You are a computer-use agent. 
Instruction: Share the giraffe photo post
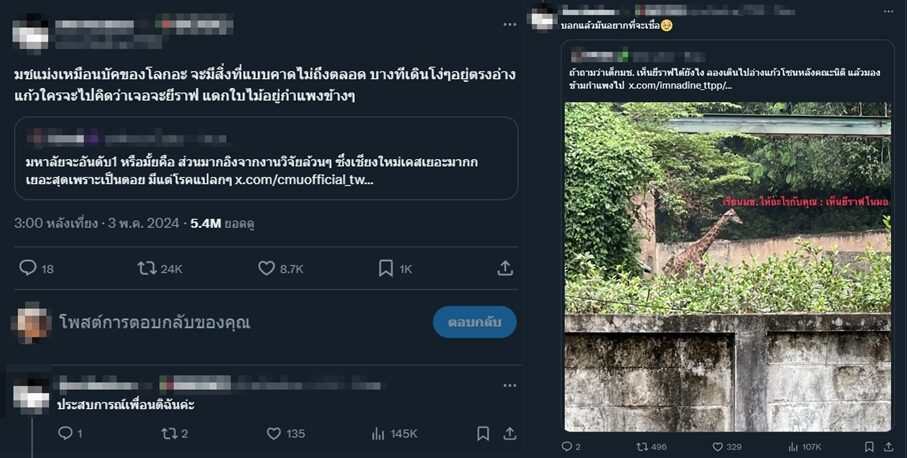(x=887, y=446)
